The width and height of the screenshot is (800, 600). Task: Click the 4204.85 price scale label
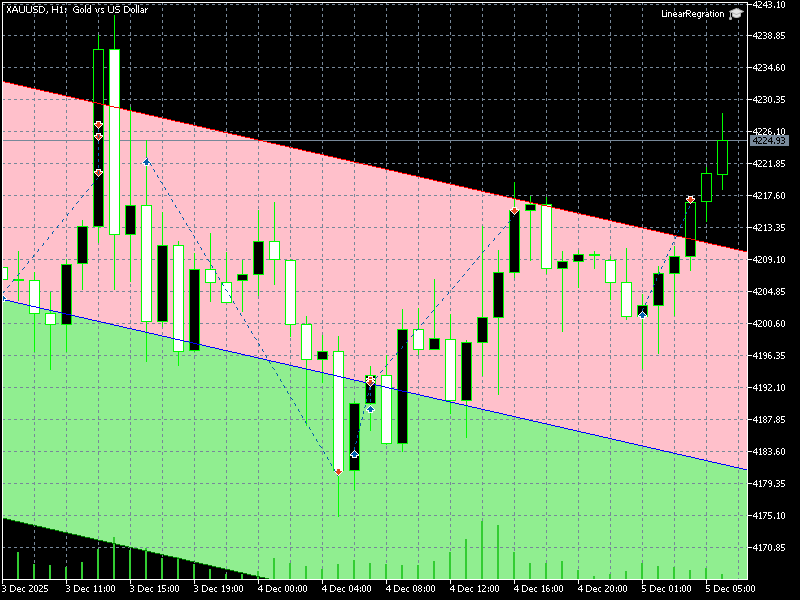(769, 292)
